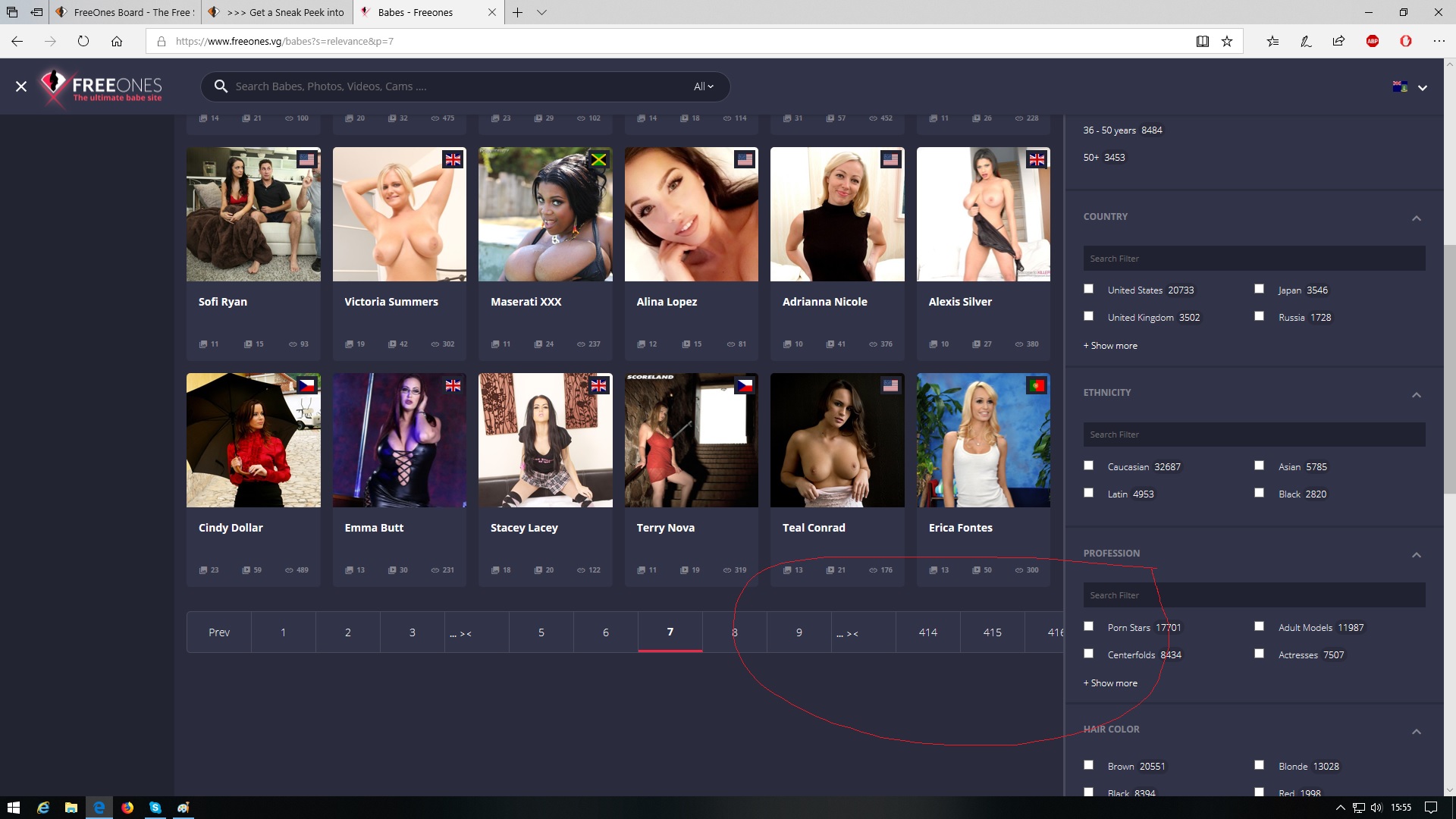The height and width of the screenshot is (819, 1456).
Task: Enable the Actresses profession checkbox
Action: [x=1259, y=654]
